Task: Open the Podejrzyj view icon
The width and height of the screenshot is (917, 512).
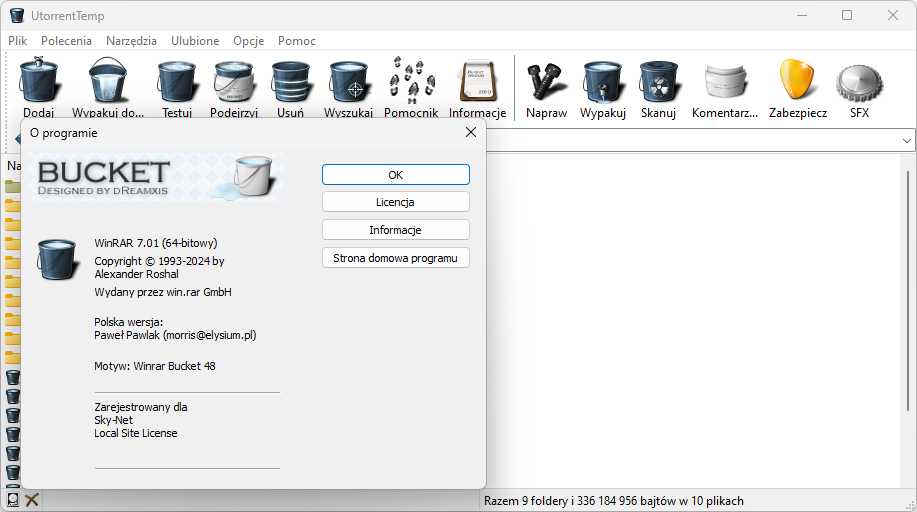Action: tap(234, 82)
